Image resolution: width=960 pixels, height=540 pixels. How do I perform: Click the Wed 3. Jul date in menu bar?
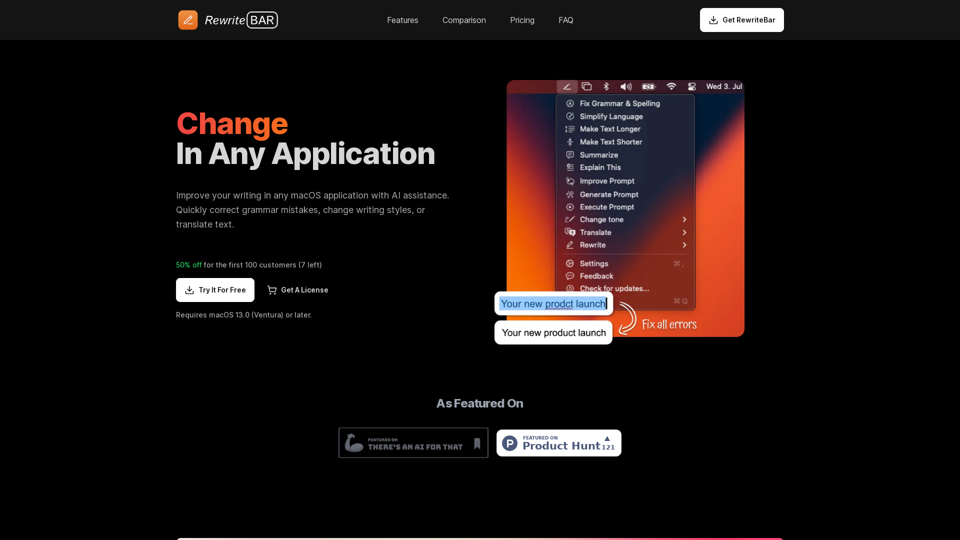[724, 86]
